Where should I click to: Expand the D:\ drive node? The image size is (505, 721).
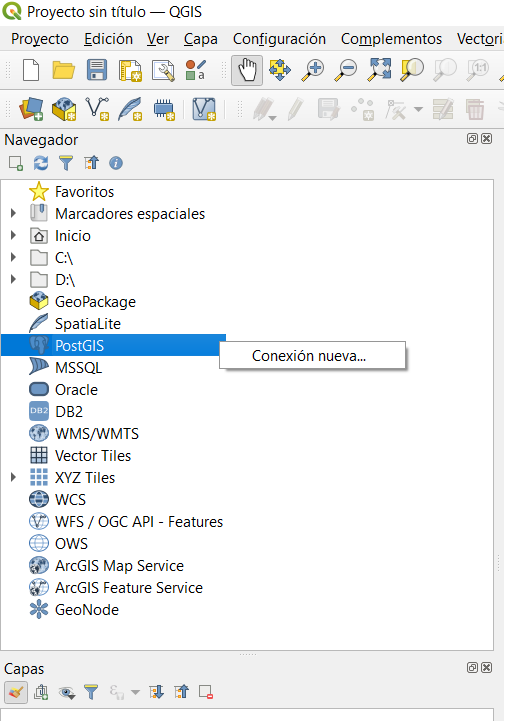click(13, 279)
